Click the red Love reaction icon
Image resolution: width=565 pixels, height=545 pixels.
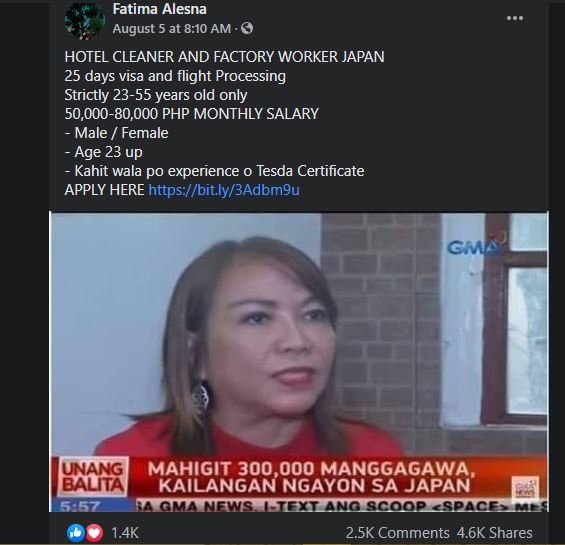click(94, 532)
